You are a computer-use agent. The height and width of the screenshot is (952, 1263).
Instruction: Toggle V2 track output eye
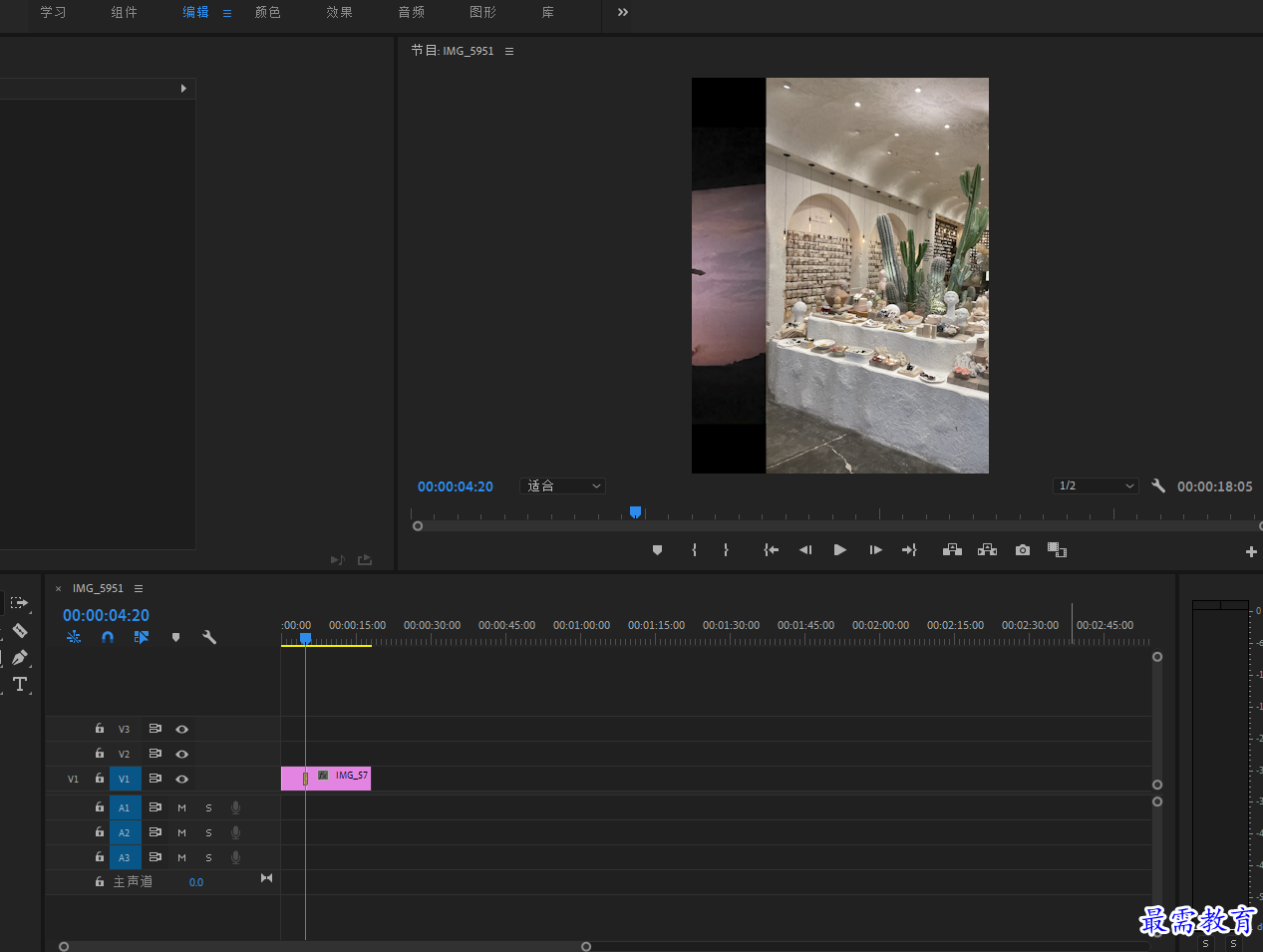[x=181, y=755]
